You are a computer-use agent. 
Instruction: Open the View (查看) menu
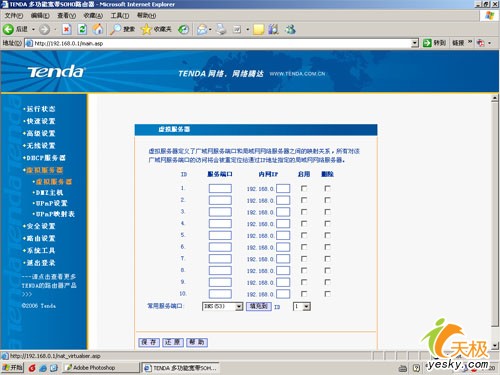[66, 16]
